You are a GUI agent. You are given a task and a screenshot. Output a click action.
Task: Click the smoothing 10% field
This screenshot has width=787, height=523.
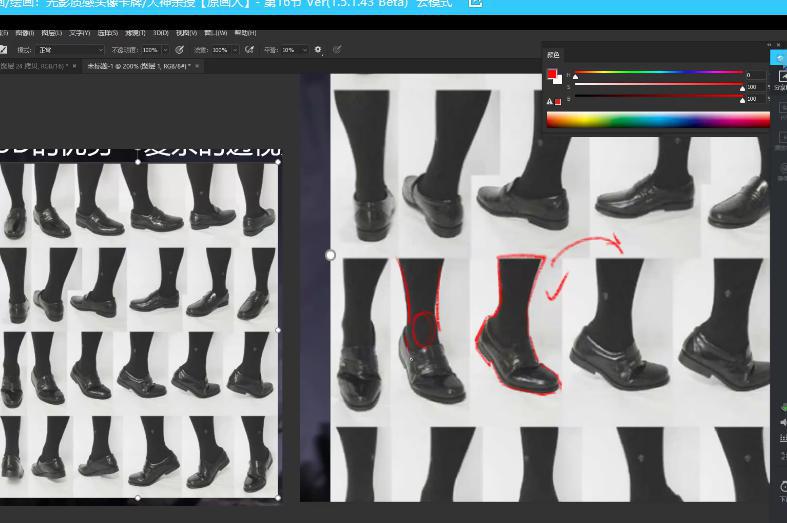(290, 50)
